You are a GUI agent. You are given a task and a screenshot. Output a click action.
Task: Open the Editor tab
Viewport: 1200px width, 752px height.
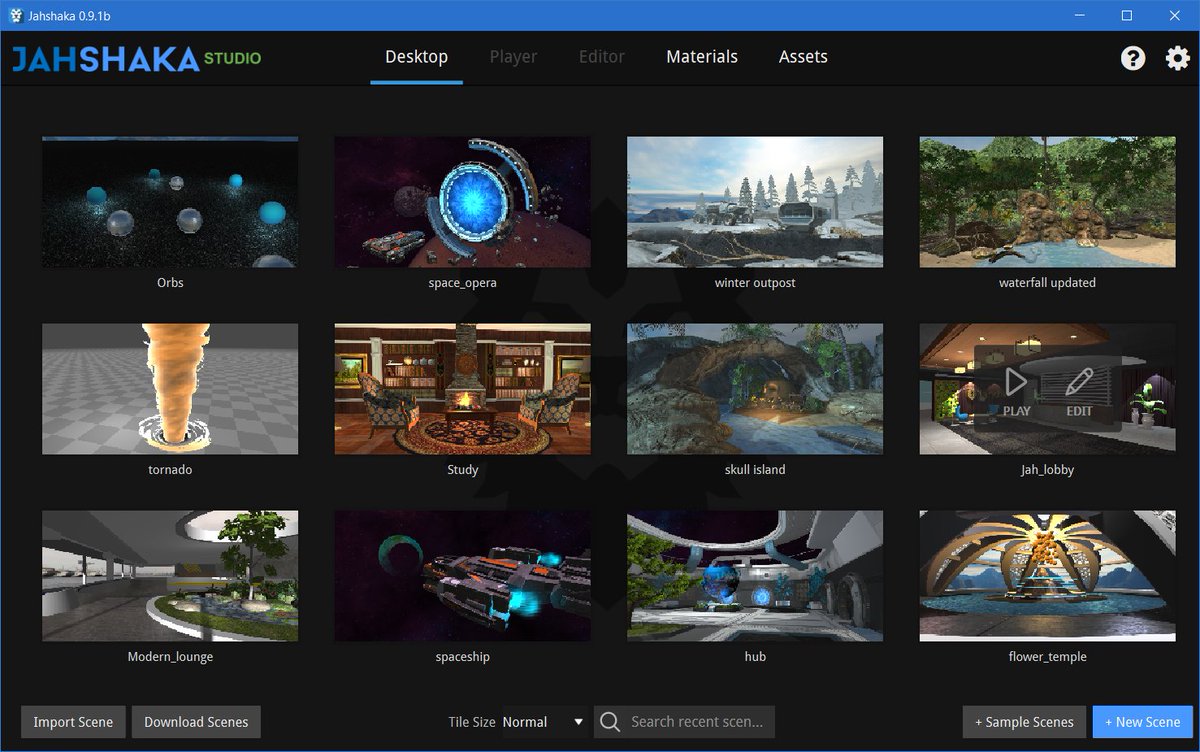(601, 57)
